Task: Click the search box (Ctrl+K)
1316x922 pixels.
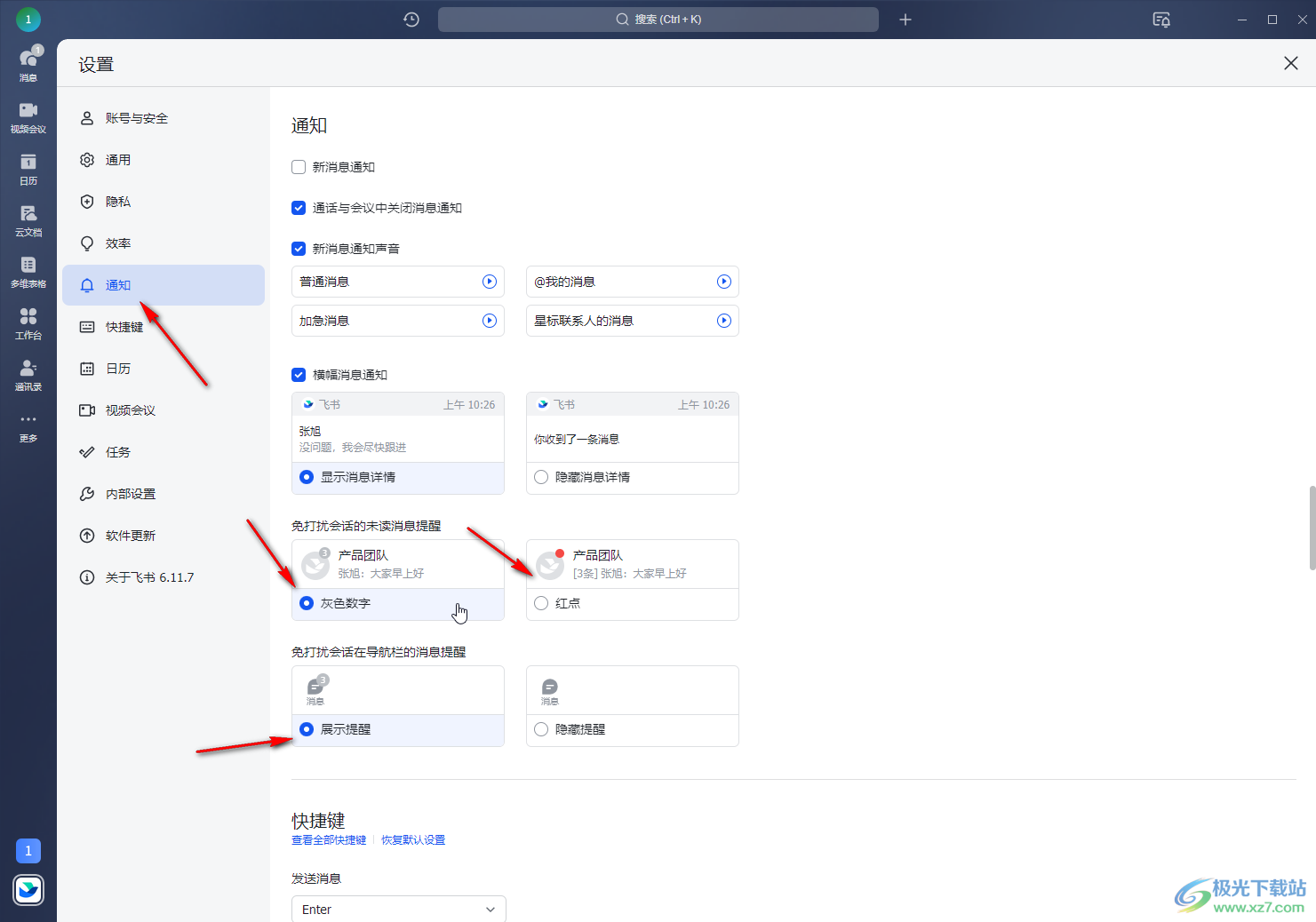Action: [658, 20]
